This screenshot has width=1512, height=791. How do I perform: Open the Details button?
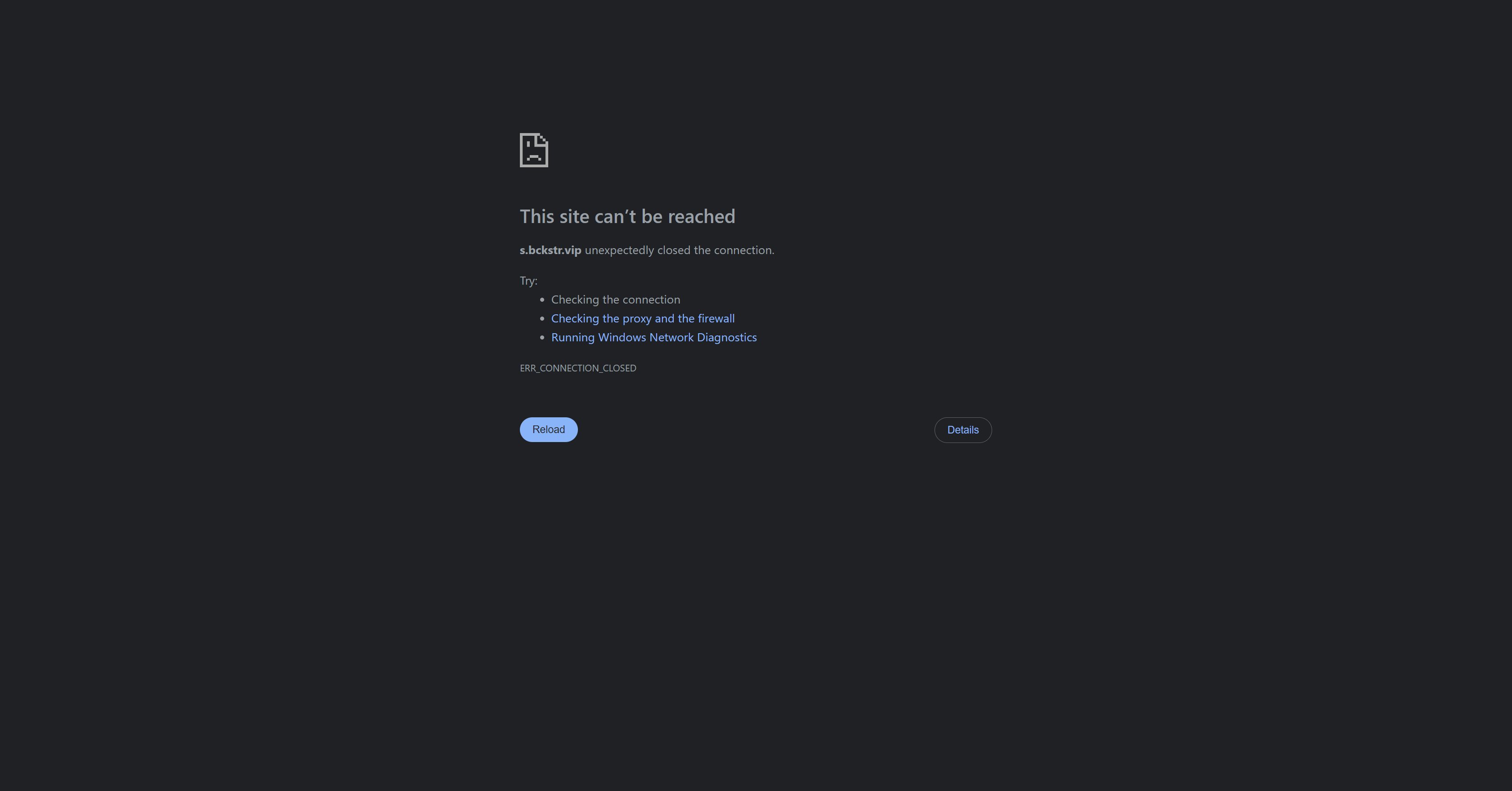tap(962, 430)
